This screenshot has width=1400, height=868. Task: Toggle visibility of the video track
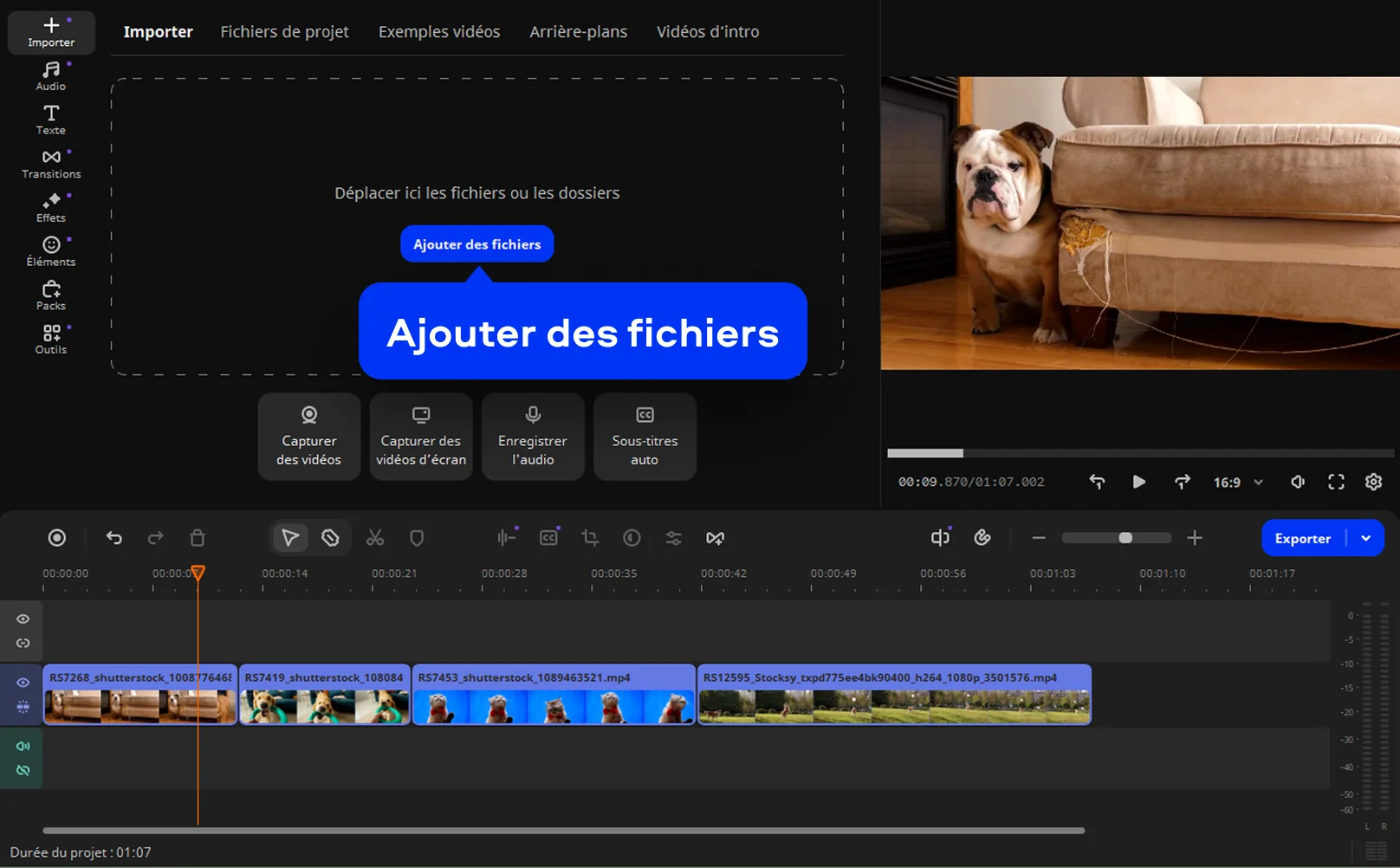[x=23, y=683]
